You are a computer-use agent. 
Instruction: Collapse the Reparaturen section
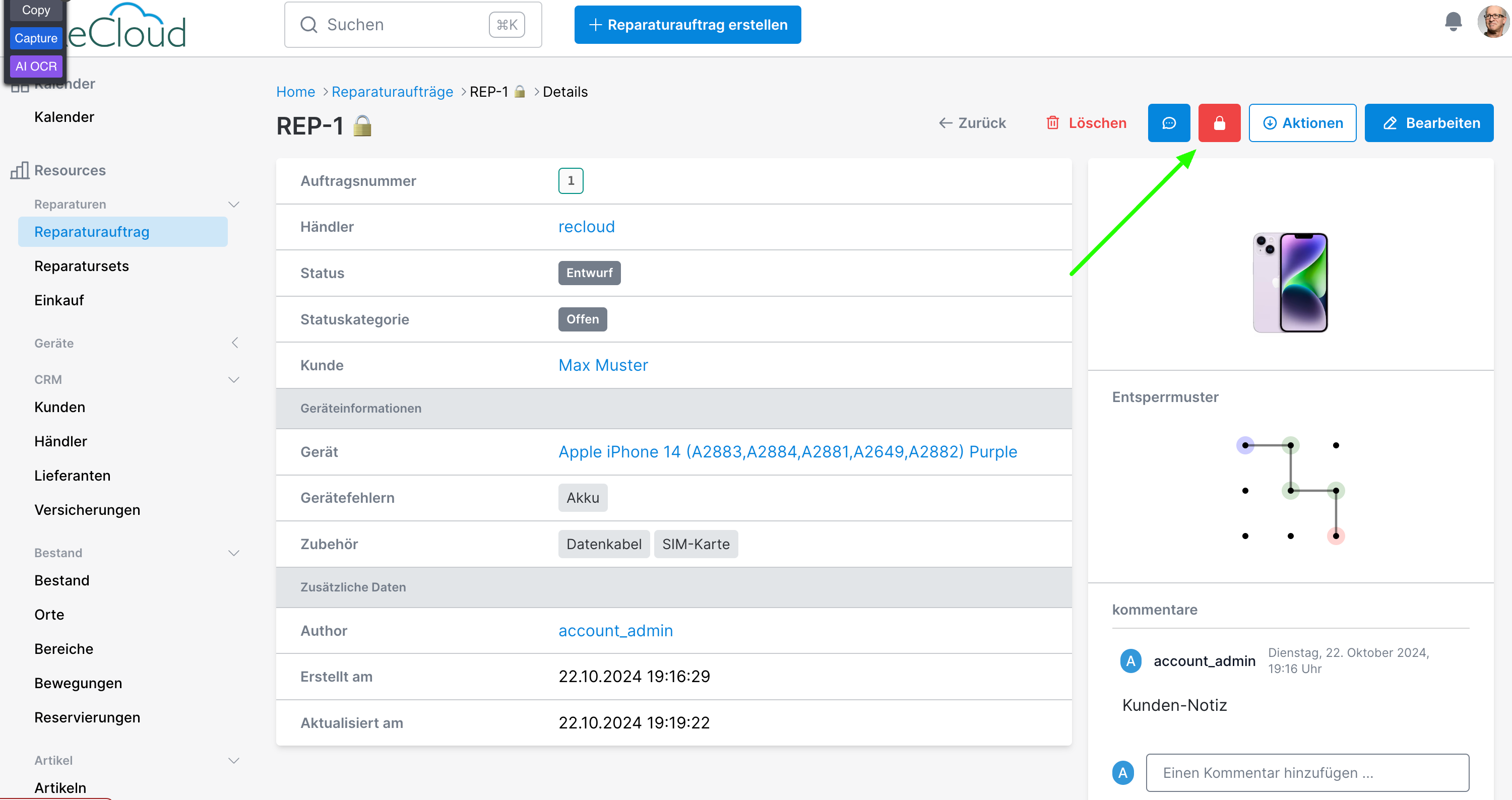234,204
